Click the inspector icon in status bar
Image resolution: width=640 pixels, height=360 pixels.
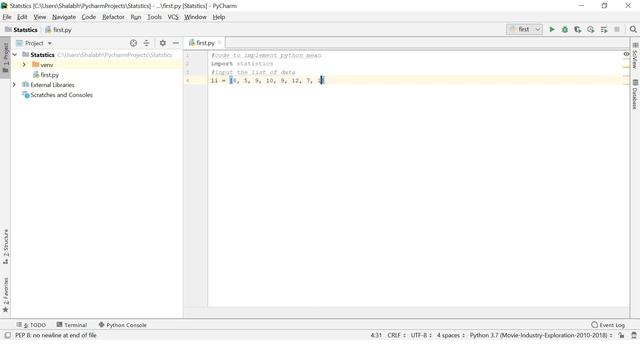pos(634,335)
